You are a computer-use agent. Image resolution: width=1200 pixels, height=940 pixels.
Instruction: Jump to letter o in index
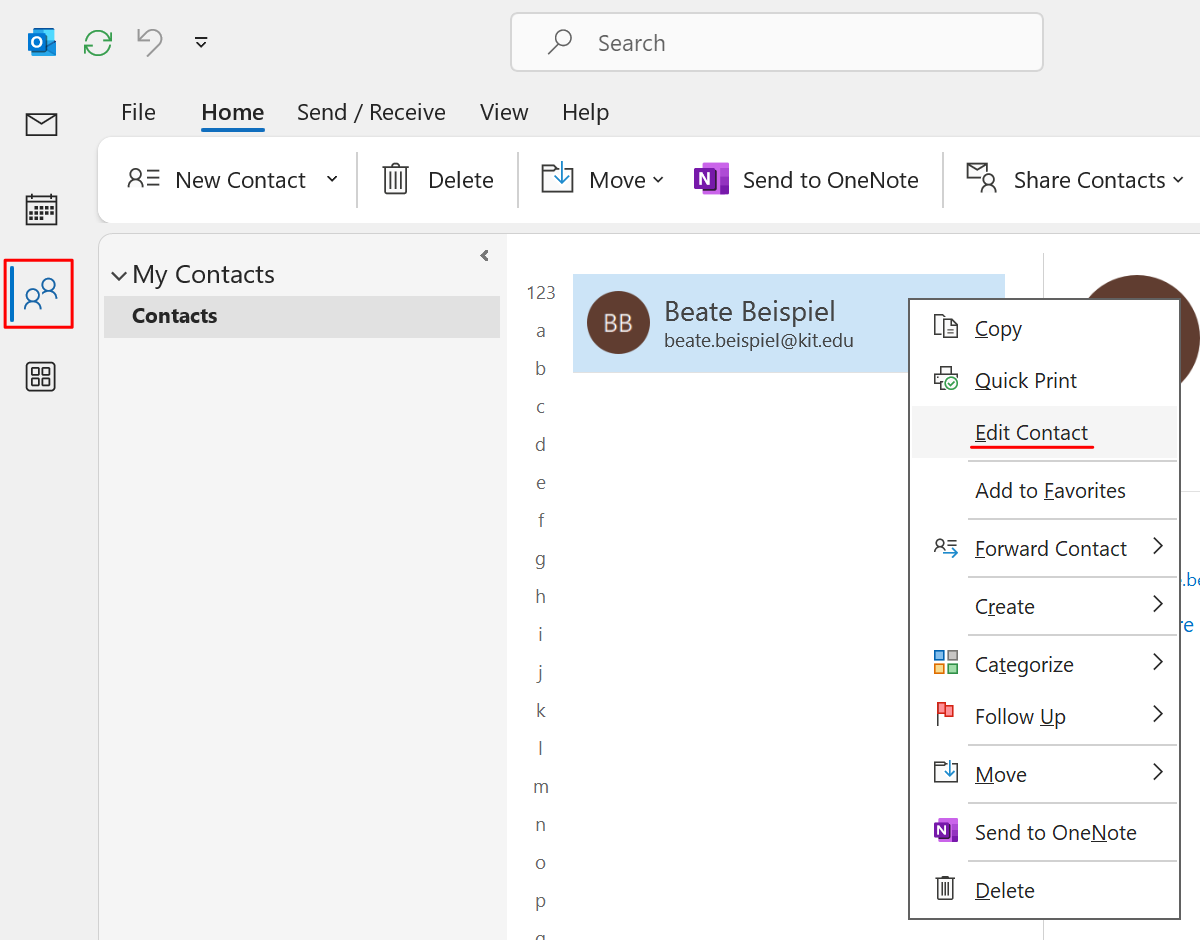541,863
